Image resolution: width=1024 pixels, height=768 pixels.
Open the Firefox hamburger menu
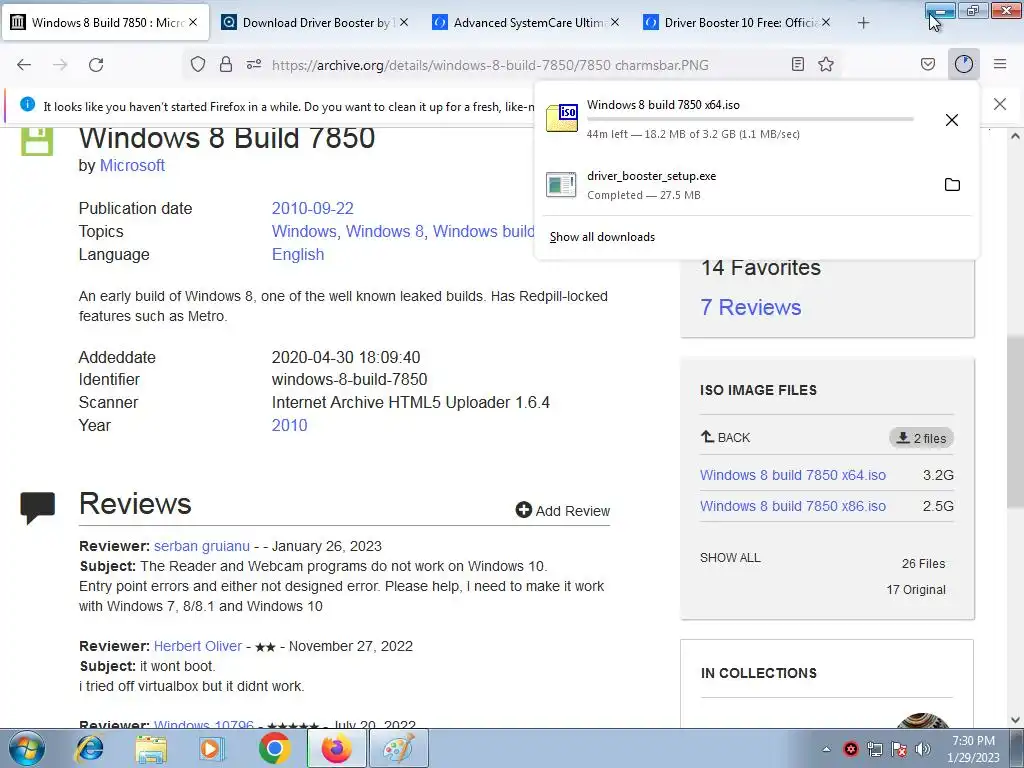(1000, 64)
